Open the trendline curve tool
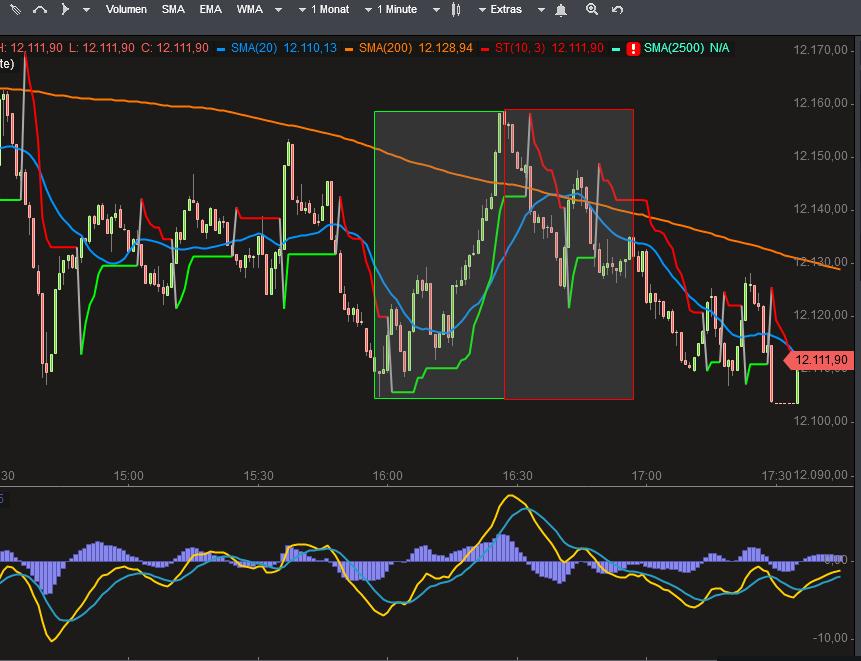This screenshot has height=661, width=861. coord(40,10)
